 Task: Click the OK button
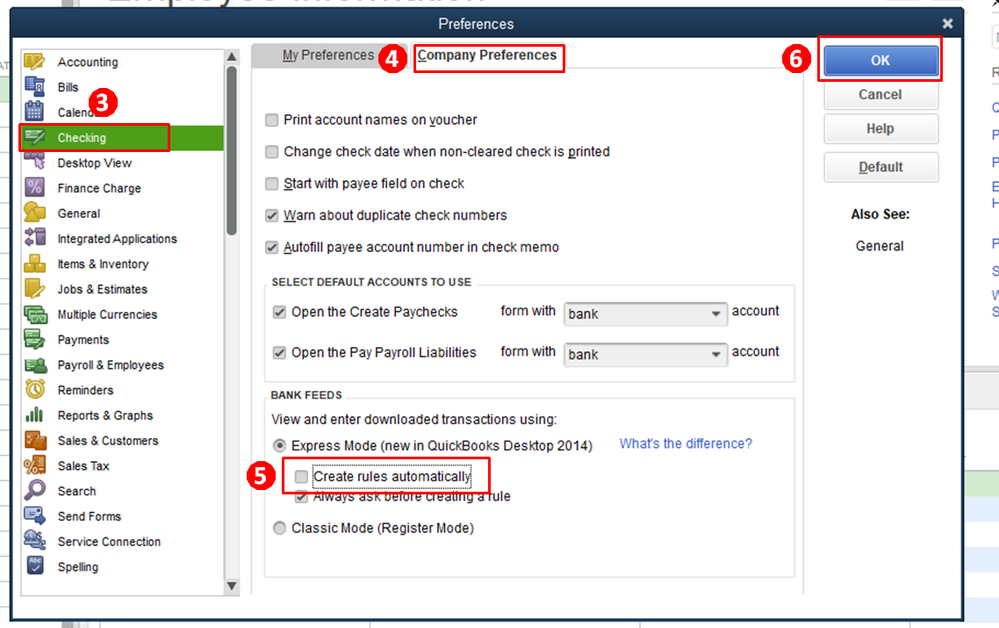pos(880,61)
